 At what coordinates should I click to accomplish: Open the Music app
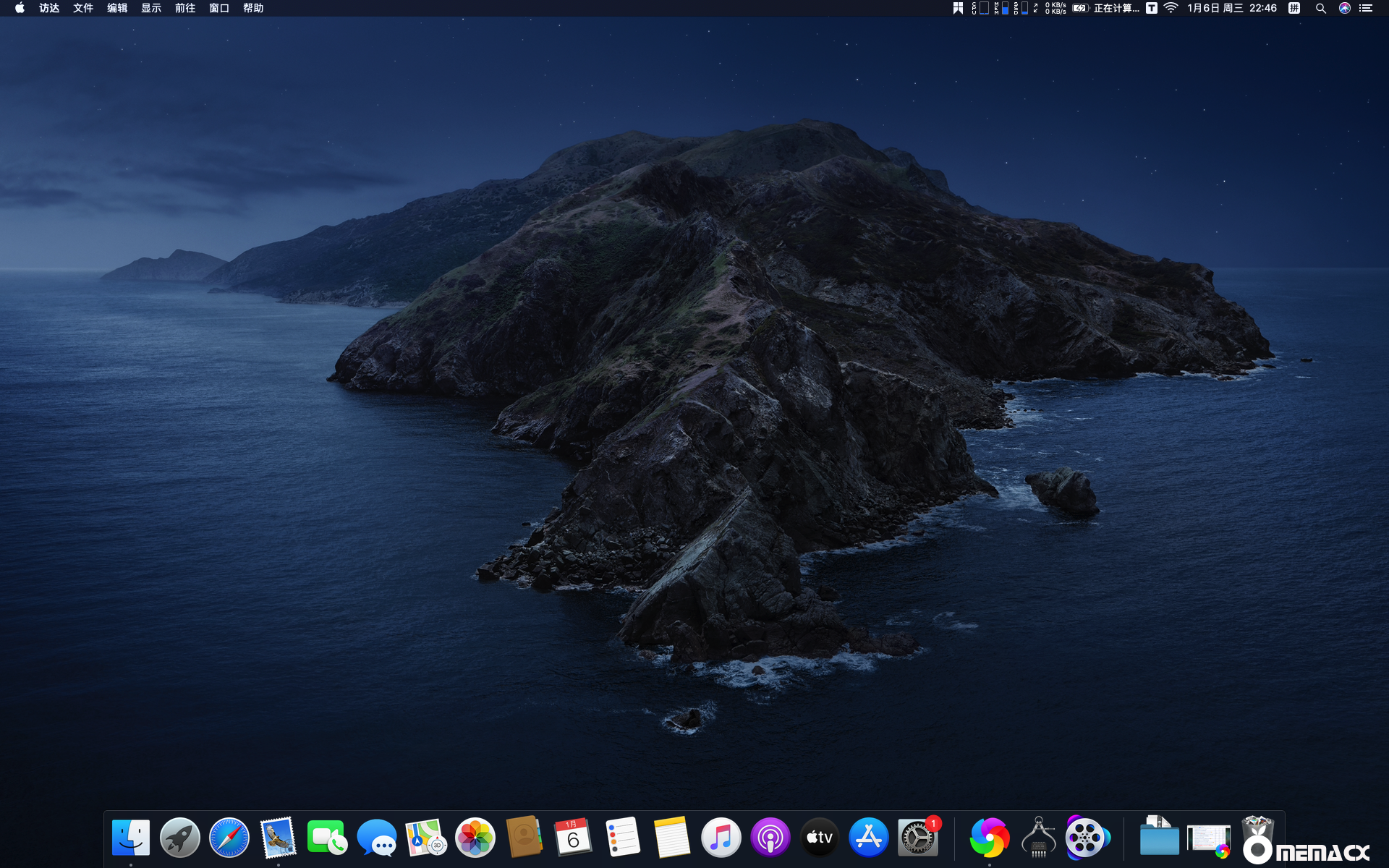722,837
